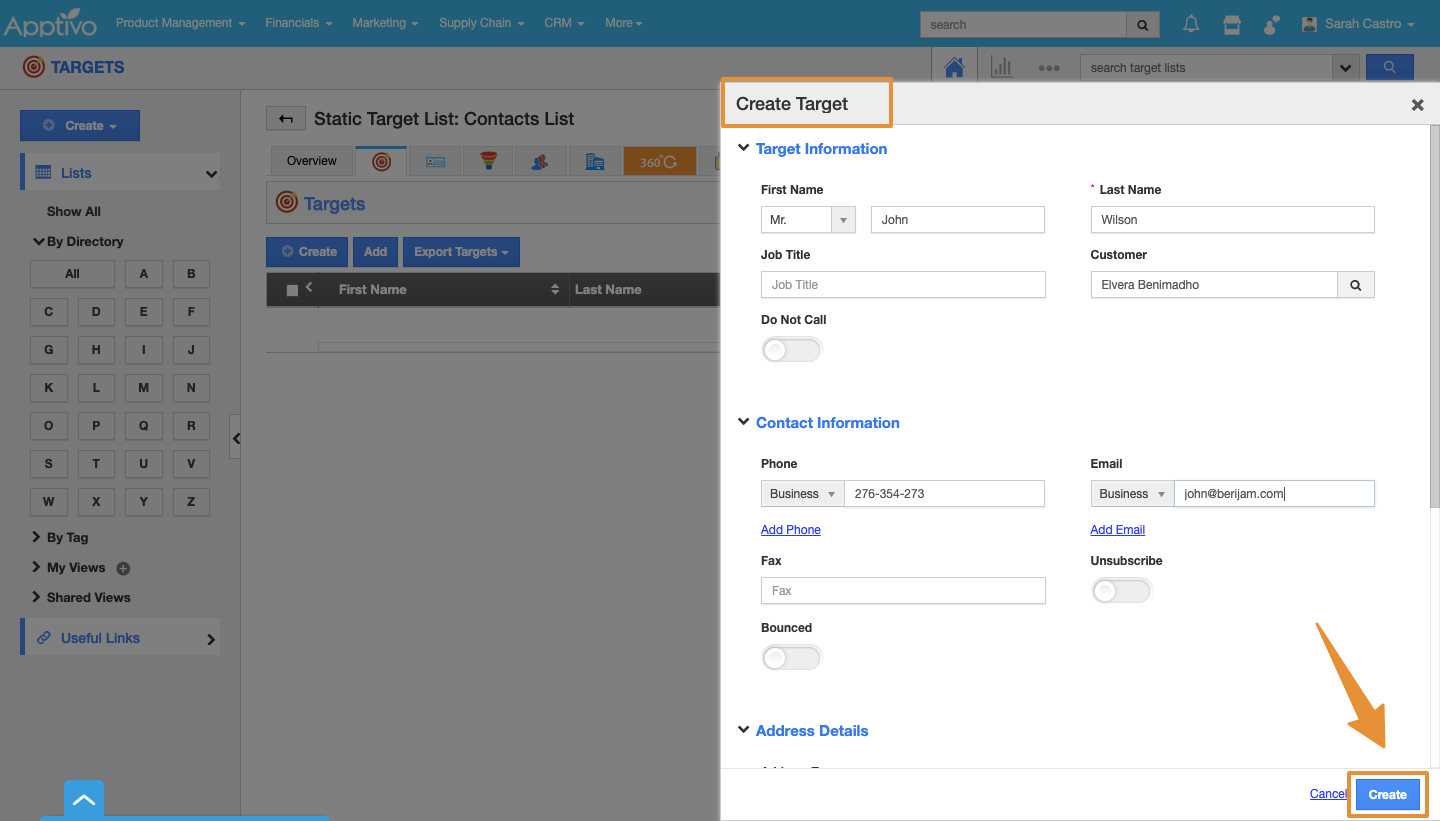Click Create in the Targets toolbar
1440x821 pixels.
point(307,252)
